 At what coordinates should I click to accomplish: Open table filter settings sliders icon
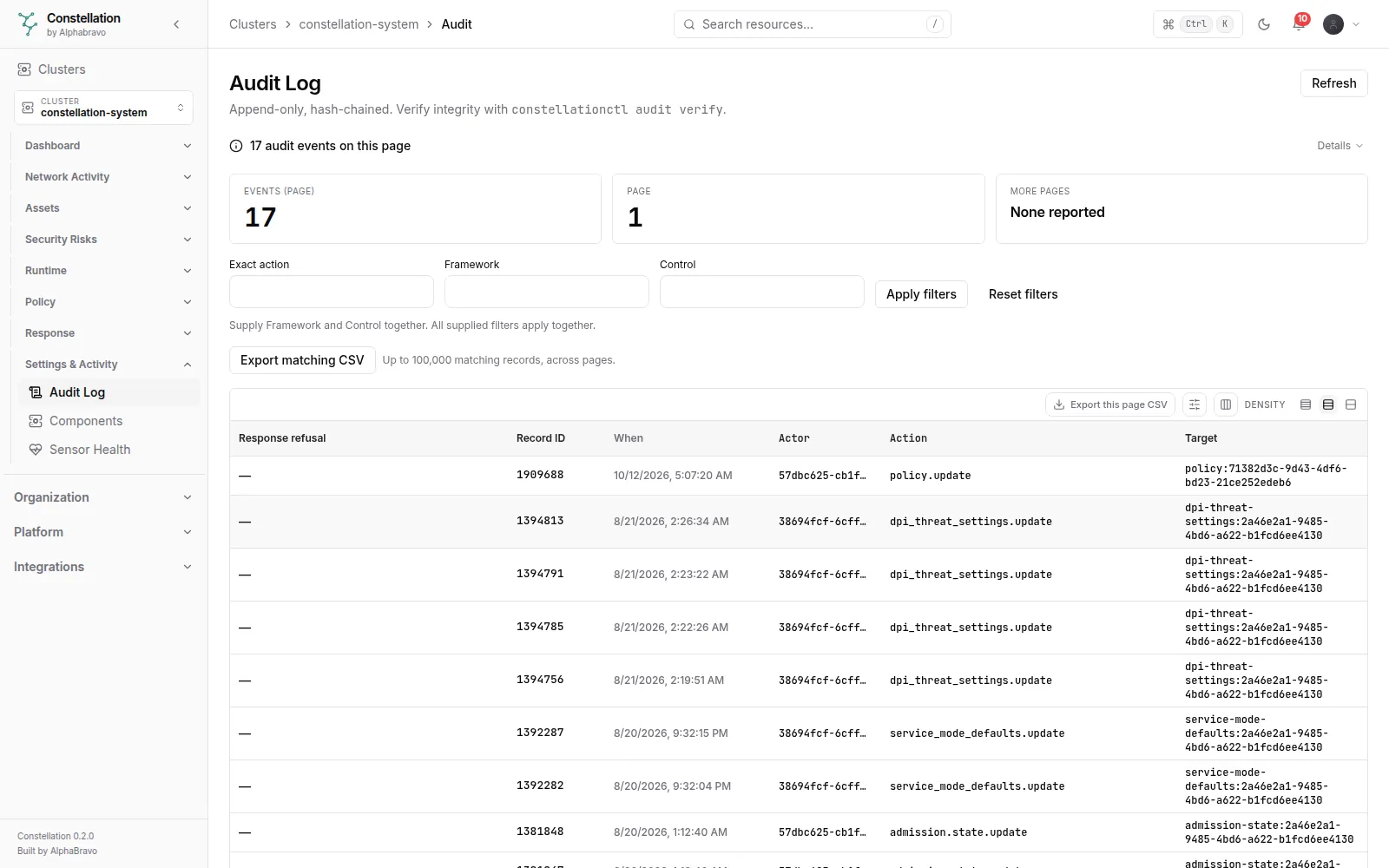tap(1195, 404)
